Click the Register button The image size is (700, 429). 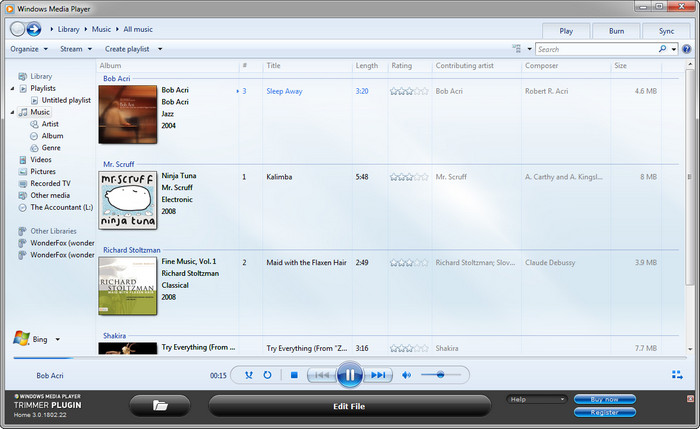point(605,412)
